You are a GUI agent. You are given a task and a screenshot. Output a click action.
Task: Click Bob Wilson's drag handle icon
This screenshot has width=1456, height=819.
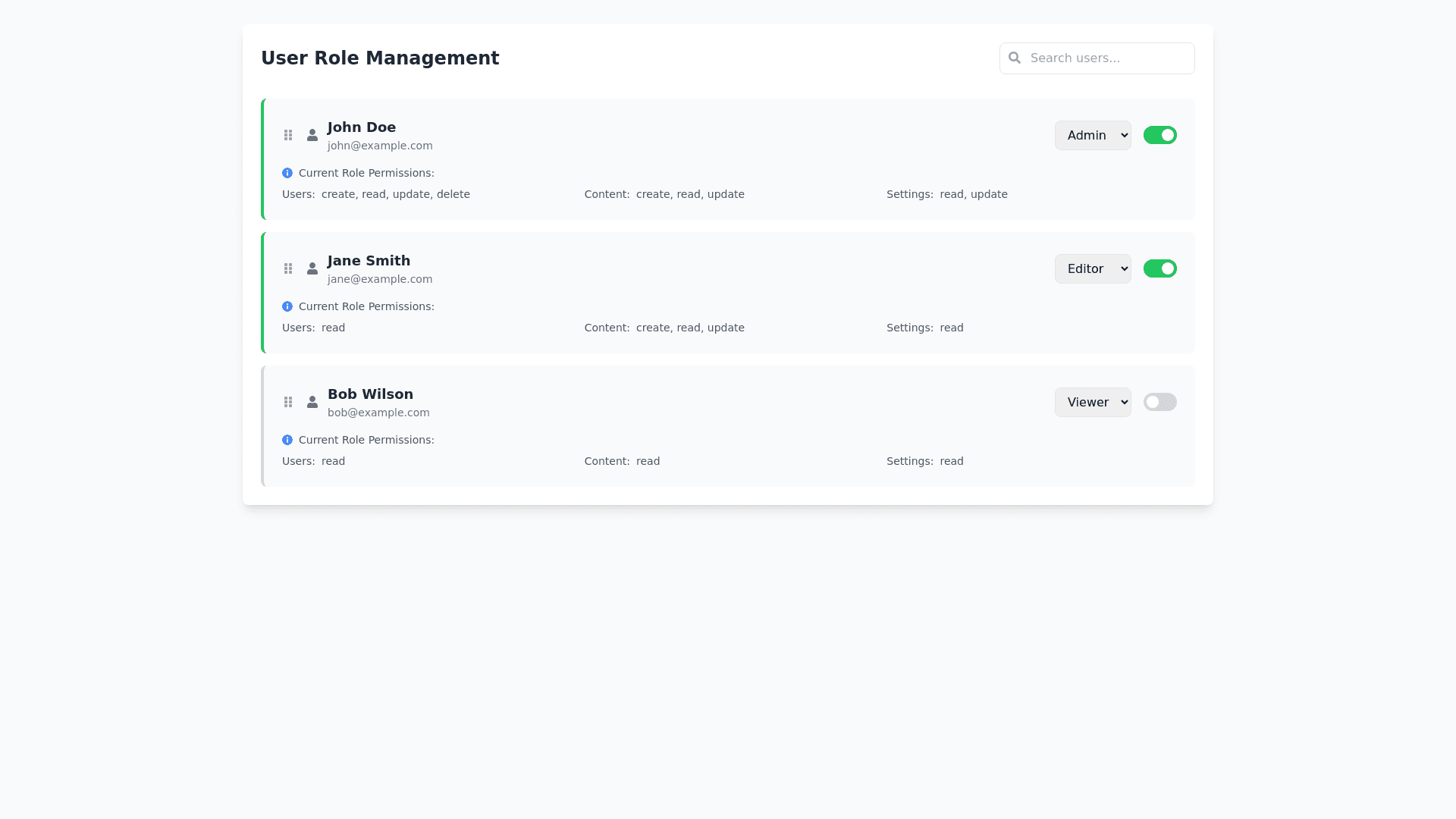pos(288,402)
